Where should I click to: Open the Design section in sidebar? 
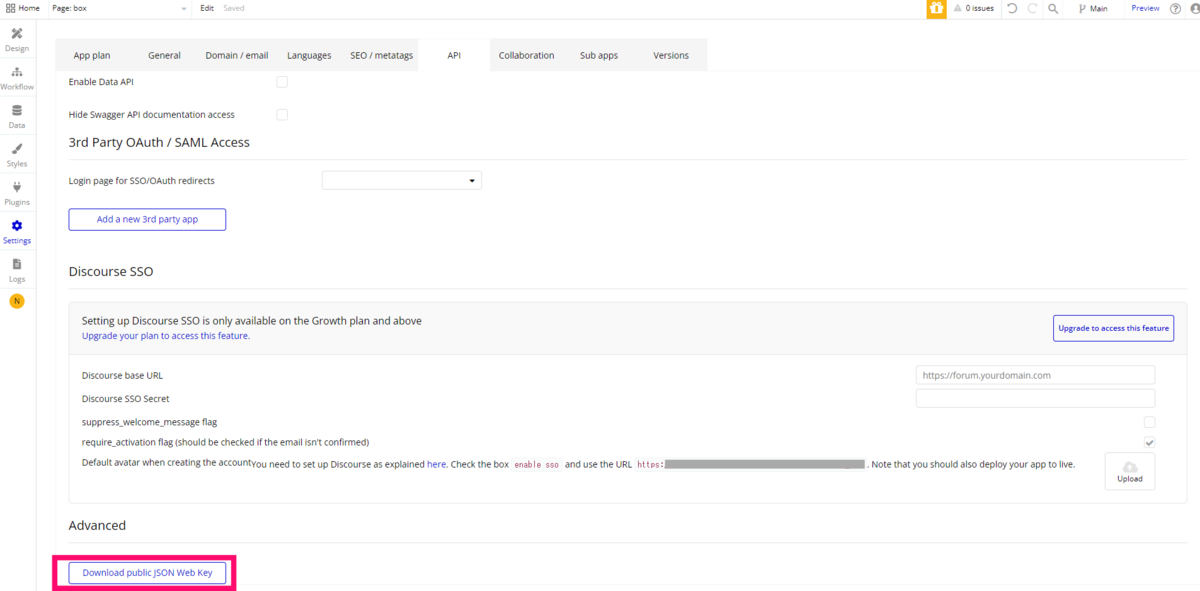17,40
